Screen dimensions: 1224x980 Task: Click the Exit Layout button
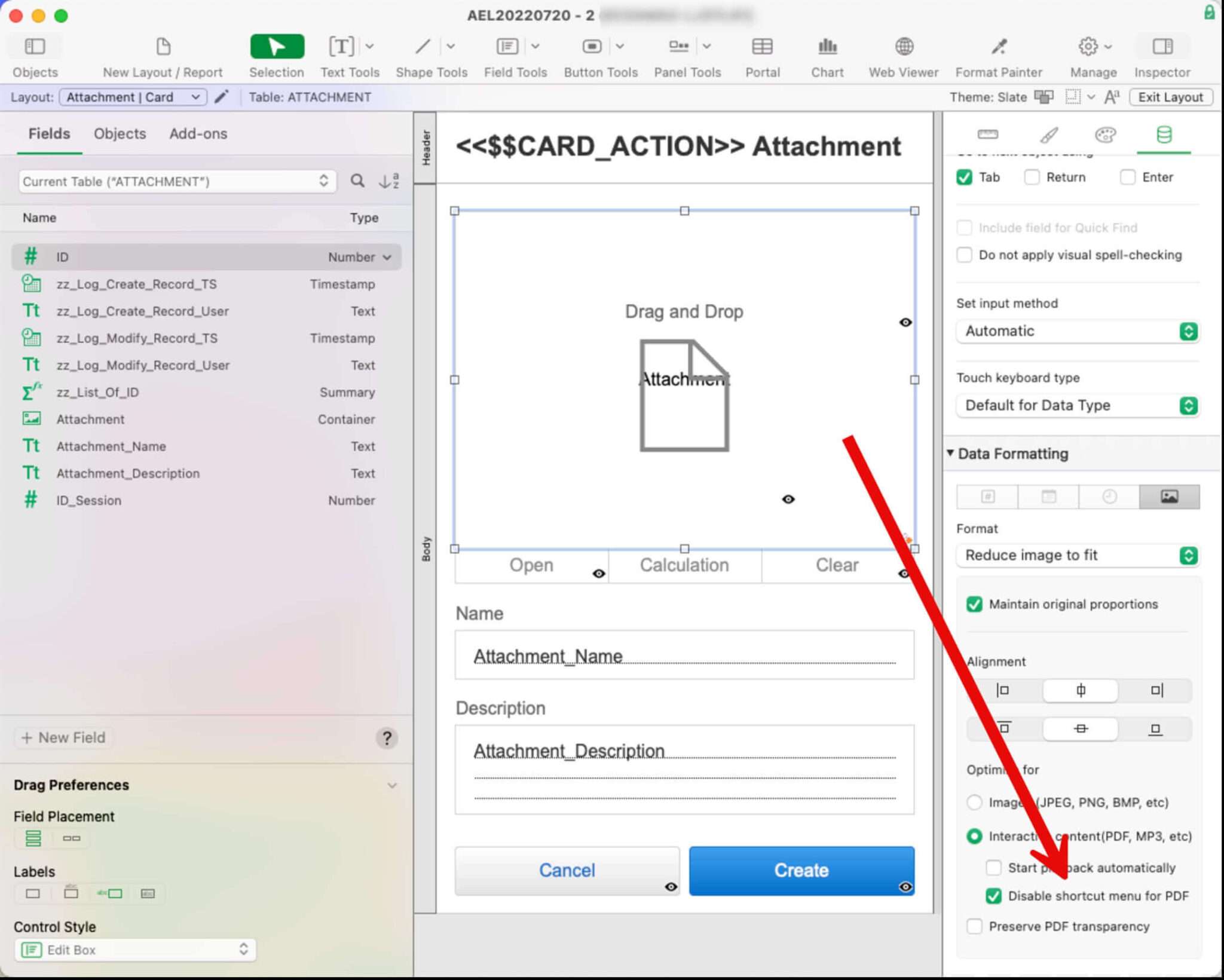click(1170, 97)
